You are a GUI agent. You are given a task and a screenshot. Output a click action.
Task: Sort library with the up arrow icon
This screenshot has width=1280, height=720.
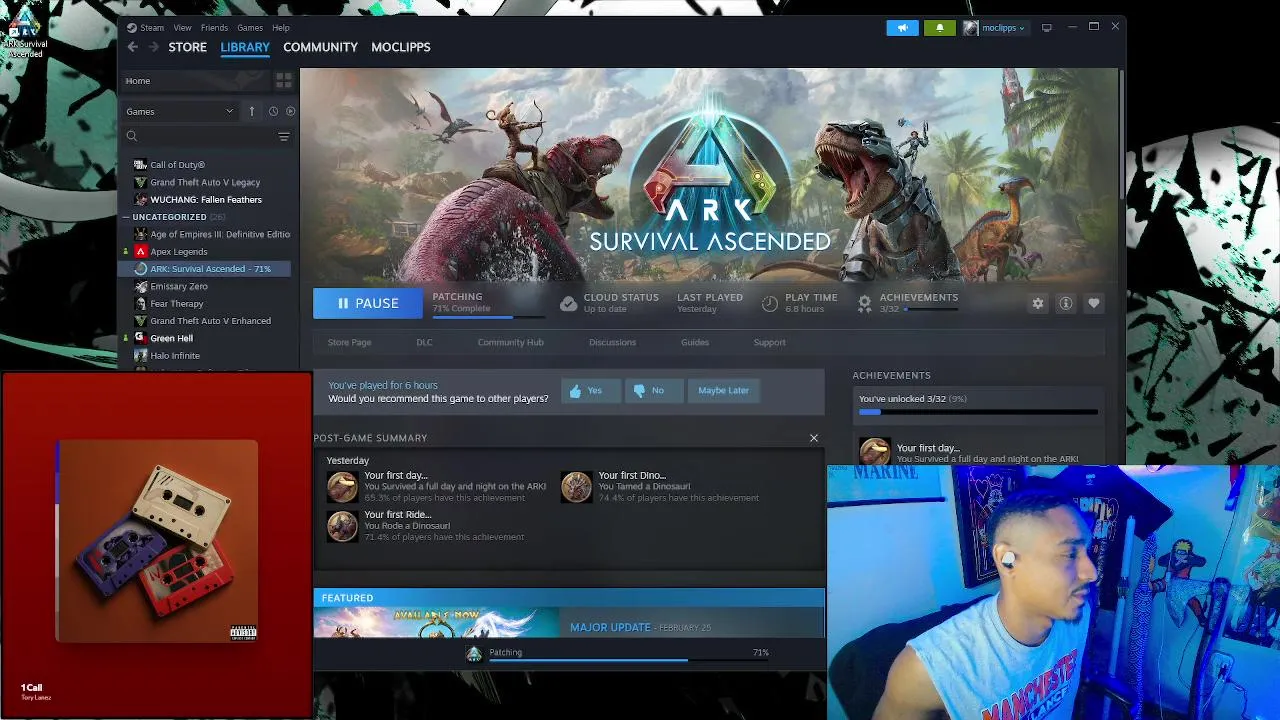(252, 111)
